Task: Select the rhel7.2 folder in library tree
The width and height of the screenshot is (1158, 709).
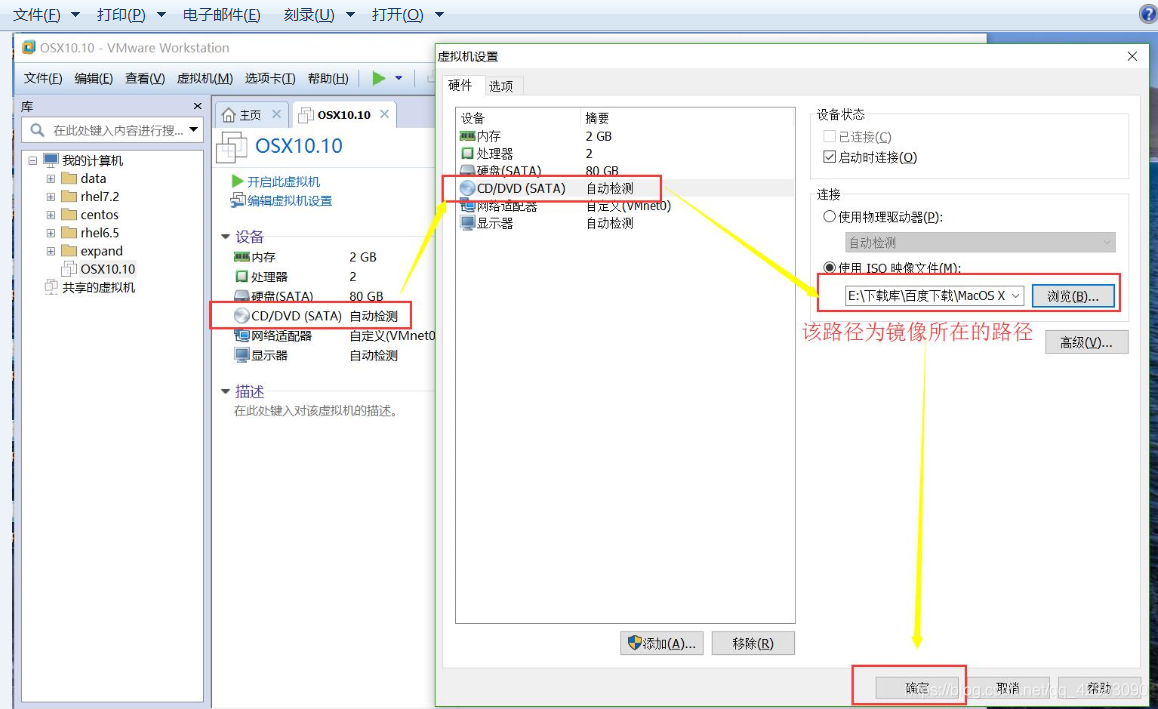Action: [90, 196]
